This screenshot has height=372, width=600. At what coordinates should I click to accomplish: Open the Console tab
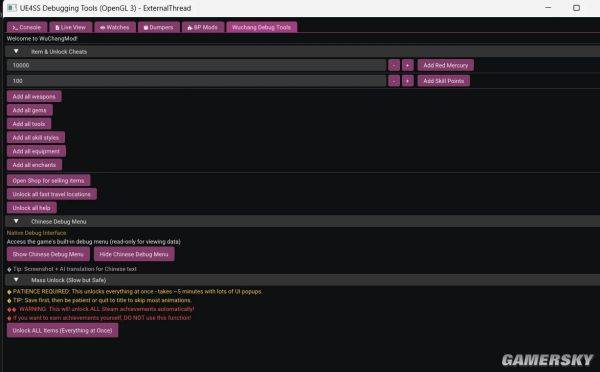tap(27, 28)
